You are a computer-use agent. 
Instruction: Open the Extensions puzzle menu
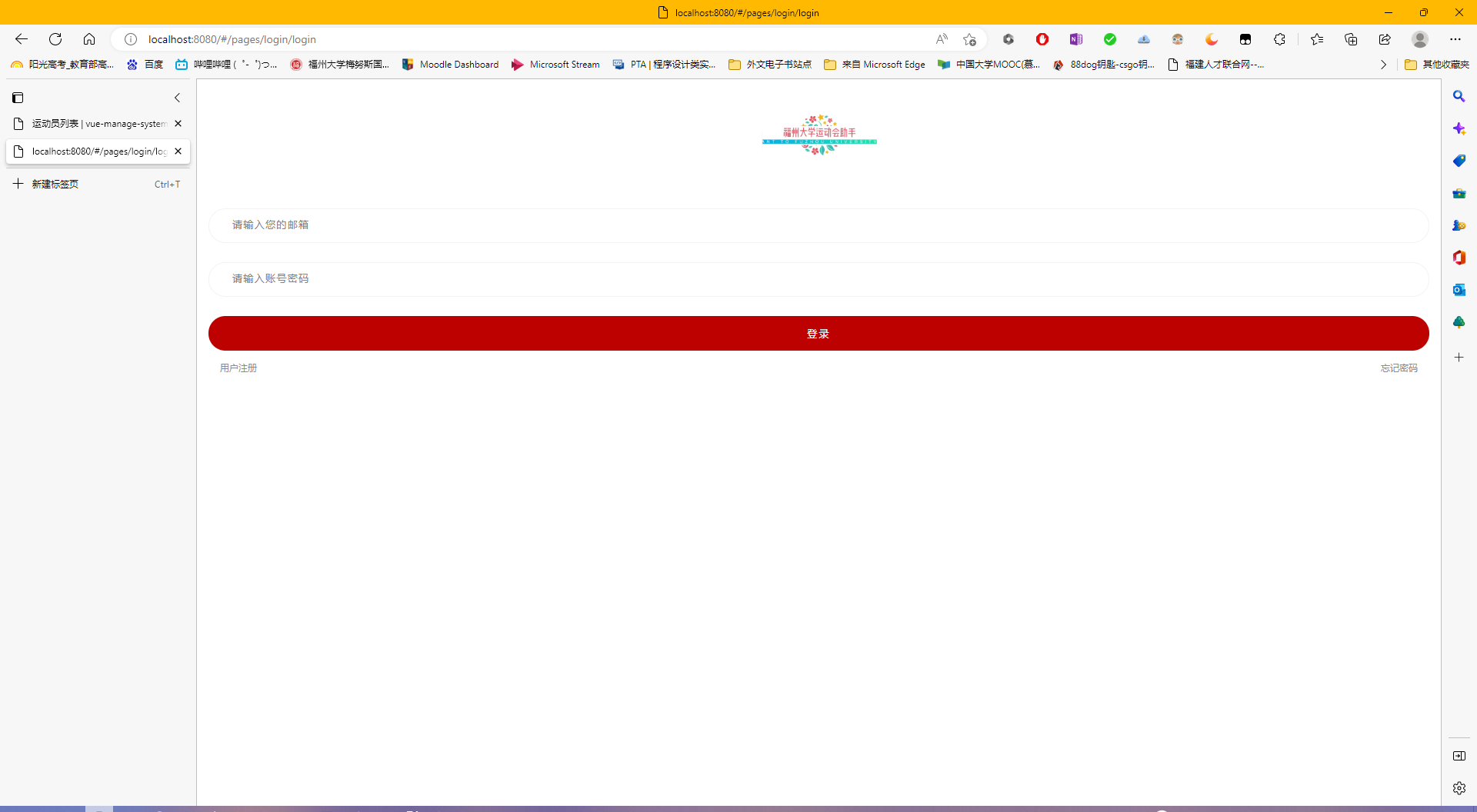[1279, 39]
